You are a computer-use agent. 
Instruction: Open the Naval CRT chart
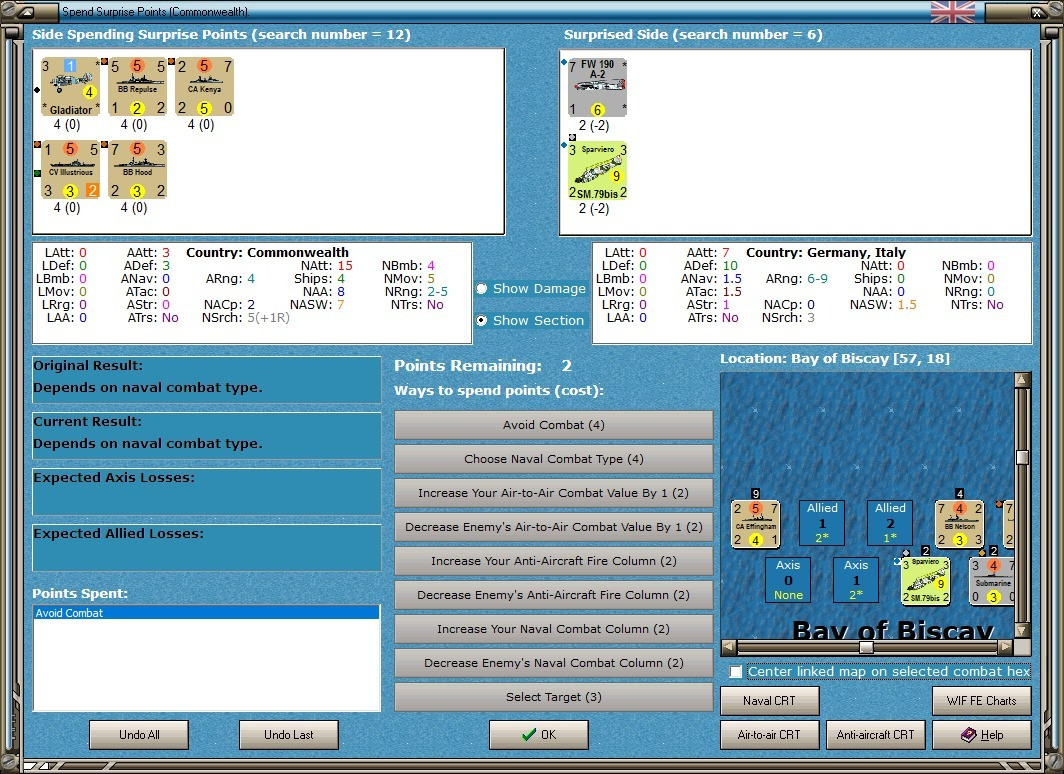[770, 701]
